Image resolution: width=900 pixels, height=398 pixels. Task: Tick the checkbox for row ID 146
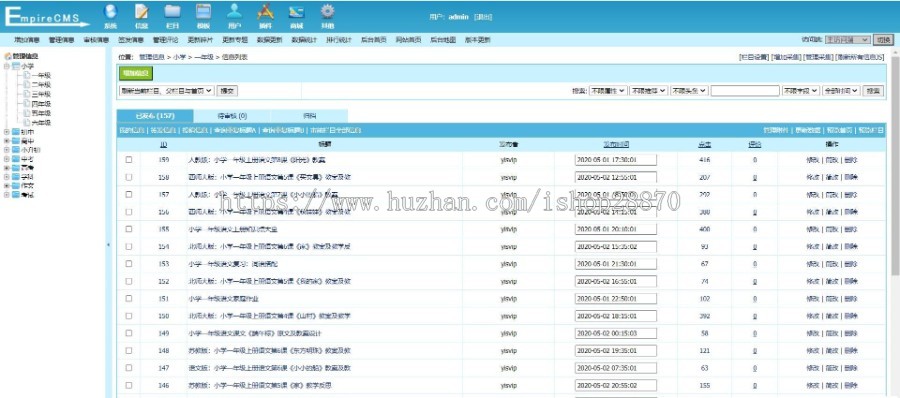pyautogui.click(x=129, y=385)
